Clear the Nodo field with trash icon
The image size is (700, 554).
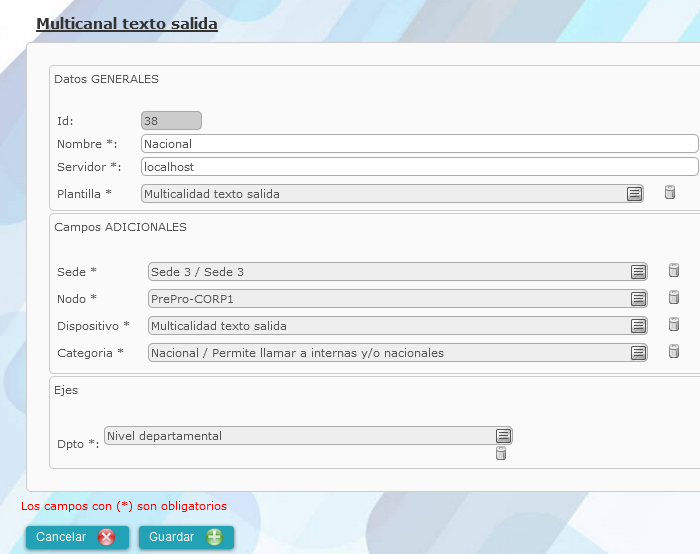[x=674, y=297]
